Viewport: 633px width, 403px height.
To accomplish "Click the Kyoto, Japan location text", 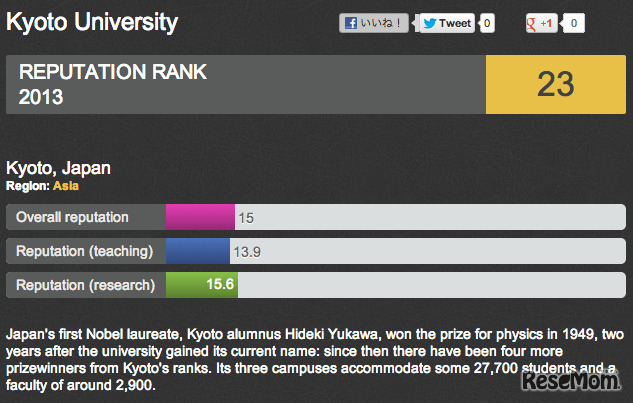I will [58, 168].
